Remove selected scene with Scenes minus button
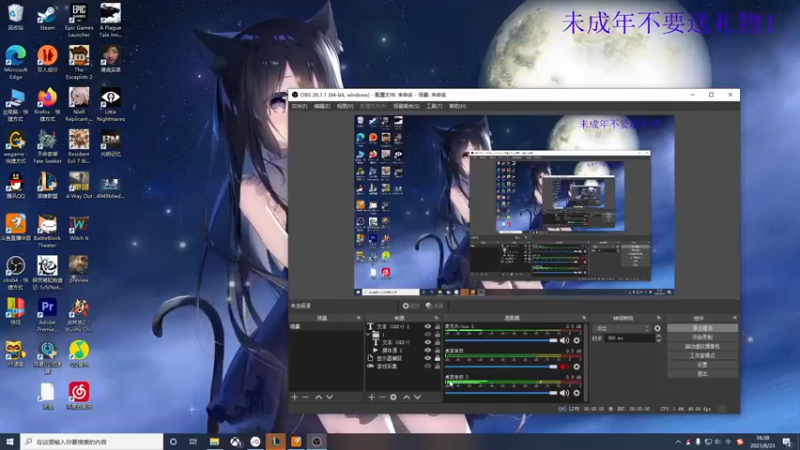Image resolution: width=800 pixels, height=450 pixels. click(x=306, y=397)
